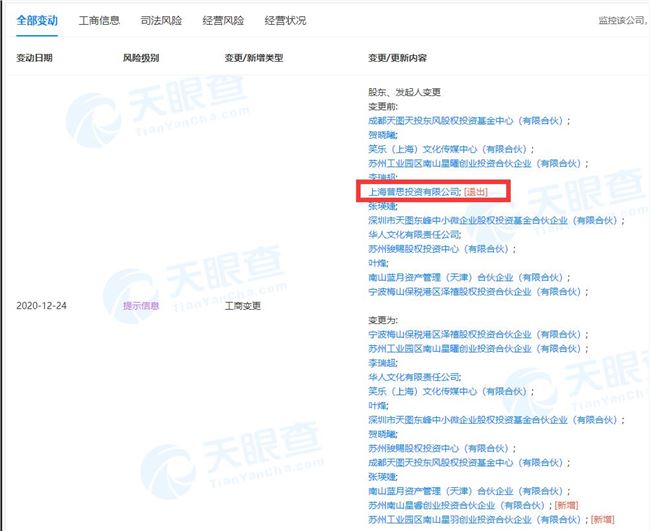This screenshot has width=650, height=531.
Task: Select the 经营状况 tab
Action: [x=285, y=20]
